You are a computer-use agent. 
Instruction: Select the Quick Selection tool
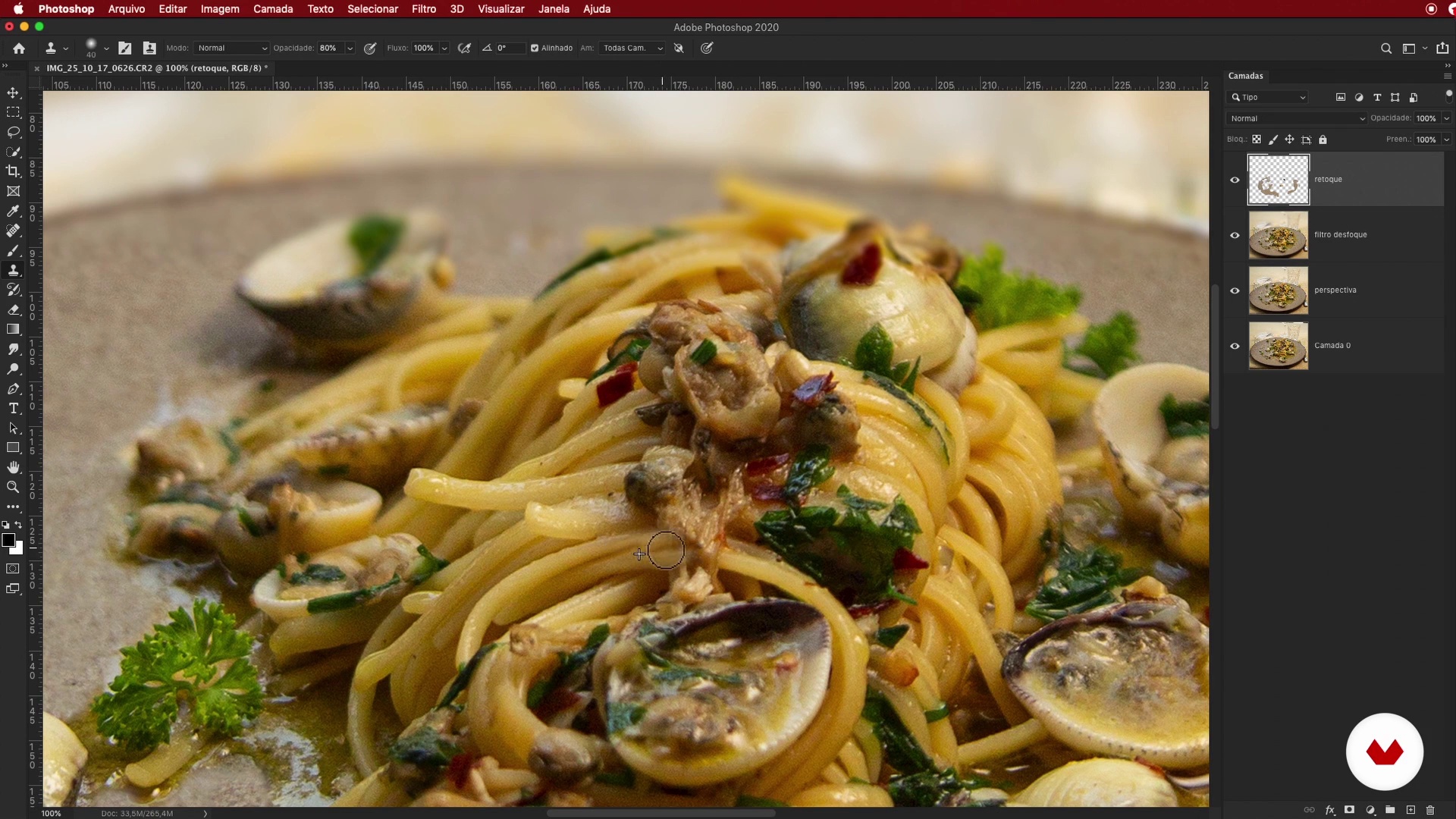click(13, 152)
